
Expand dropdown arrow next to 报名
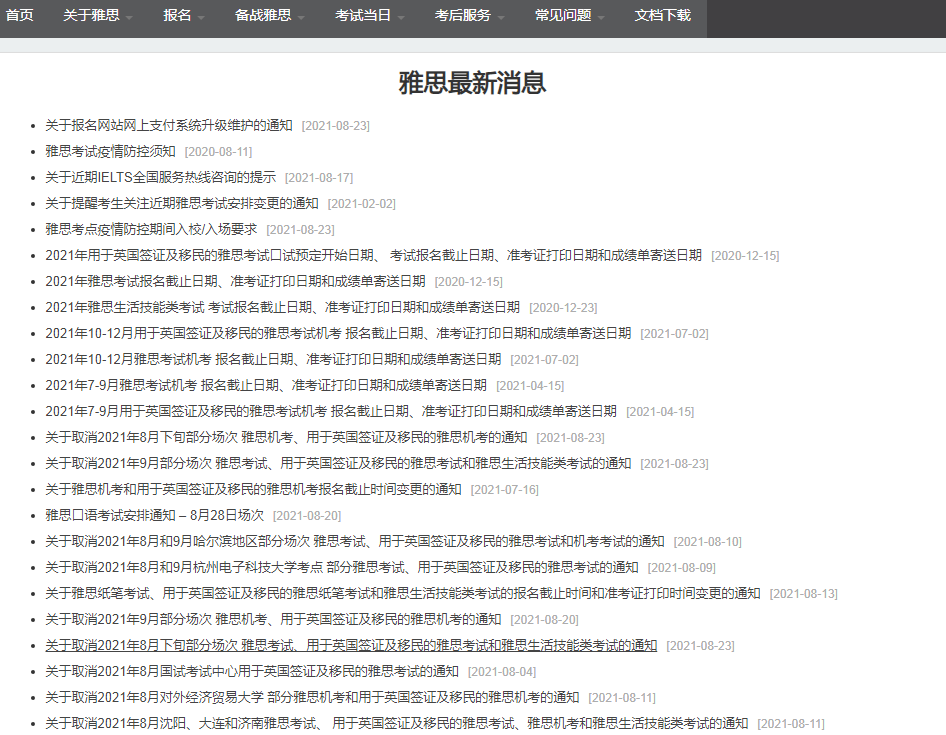201,18
